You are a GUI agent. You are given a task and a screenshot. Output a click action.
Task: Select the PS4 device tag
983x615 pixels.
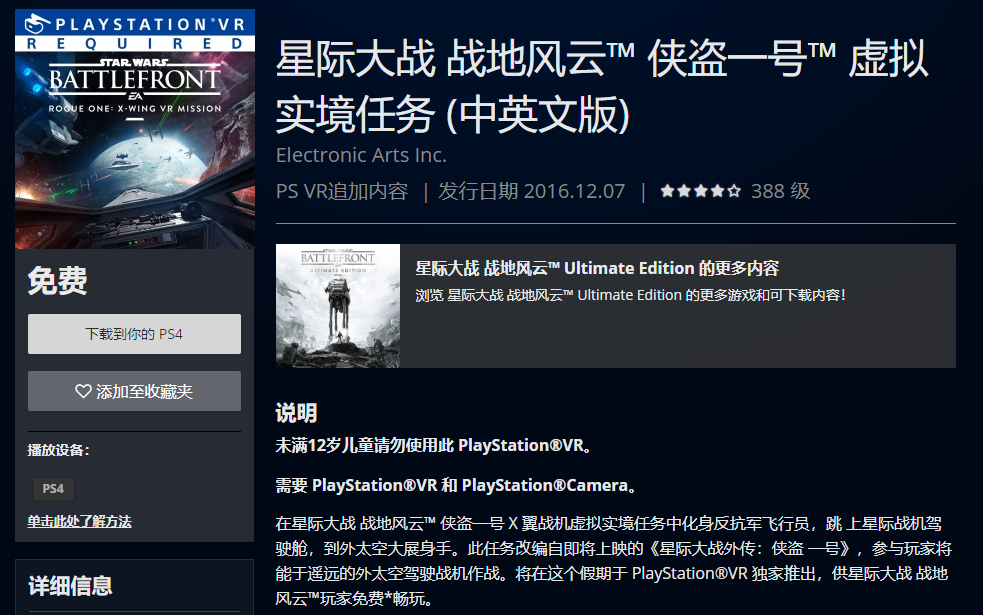(53, 488)
